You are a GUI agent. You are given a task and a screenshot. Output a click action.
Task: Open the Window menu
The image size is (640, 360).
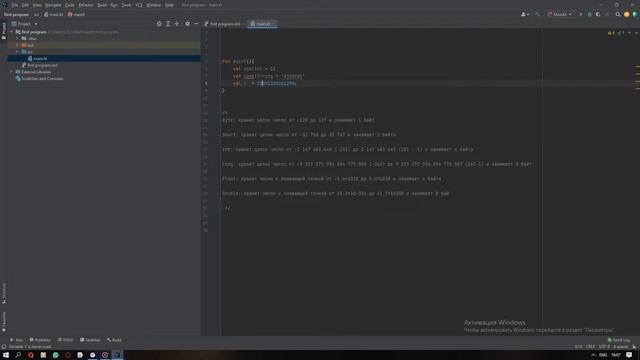(x=154, y=5)
